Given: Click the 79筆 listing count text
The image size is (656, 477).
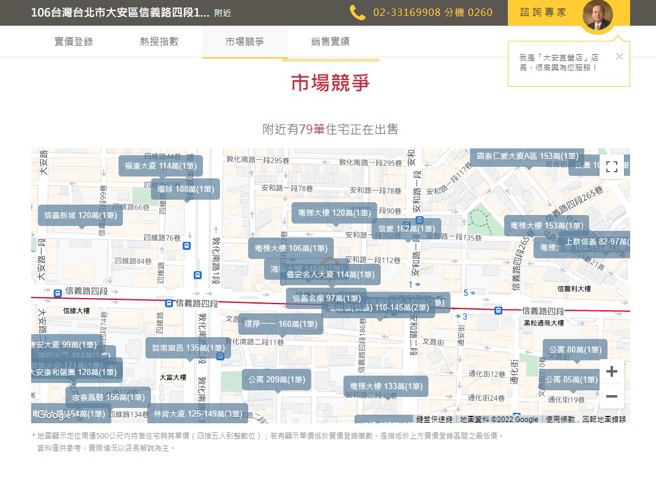Looking at the screenshot, I should pyautogui.click(x=312, y=129).
